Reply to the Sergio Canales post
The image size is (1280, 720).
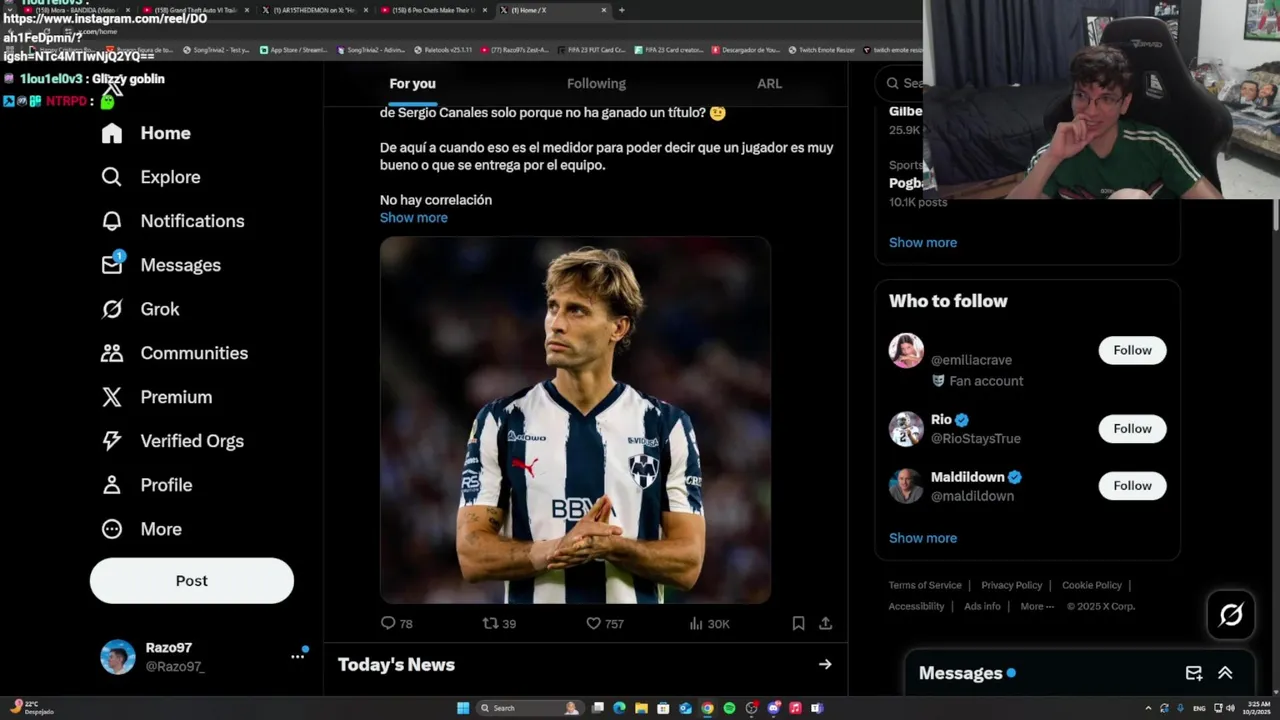[x=396, y=623]
